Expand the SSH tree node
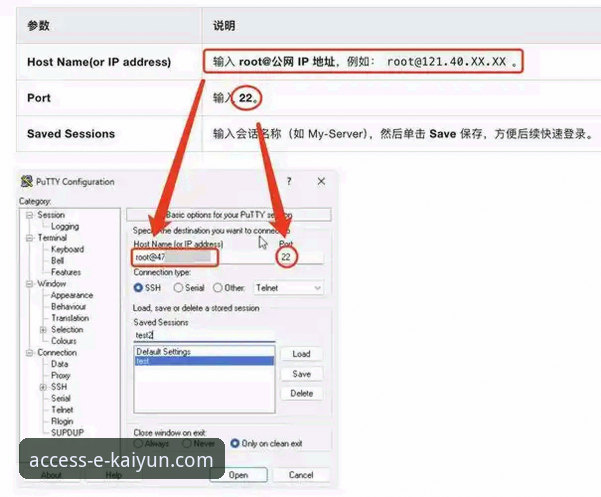This screenshot has height=497, width=601. 43,387
